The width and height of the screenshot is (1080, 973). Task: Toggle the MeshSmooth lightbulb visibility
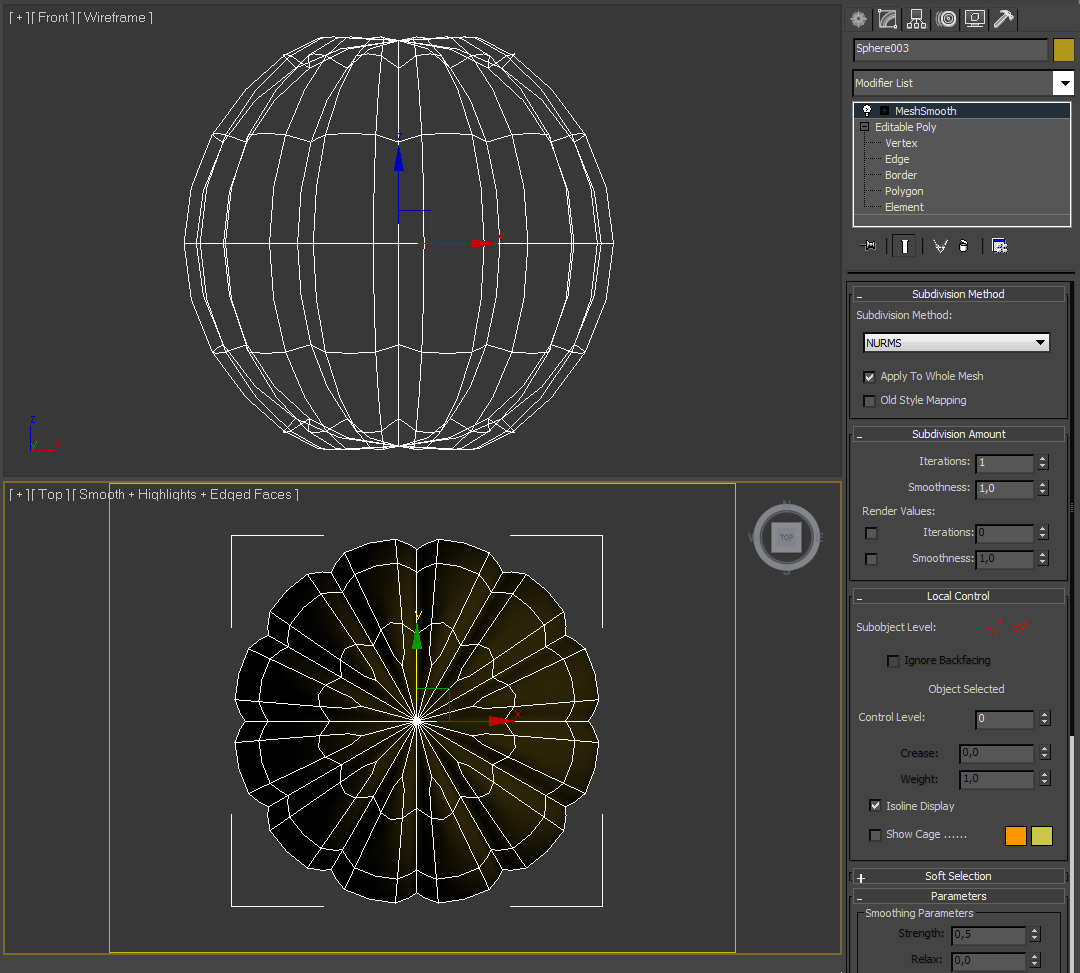[866, 111]
